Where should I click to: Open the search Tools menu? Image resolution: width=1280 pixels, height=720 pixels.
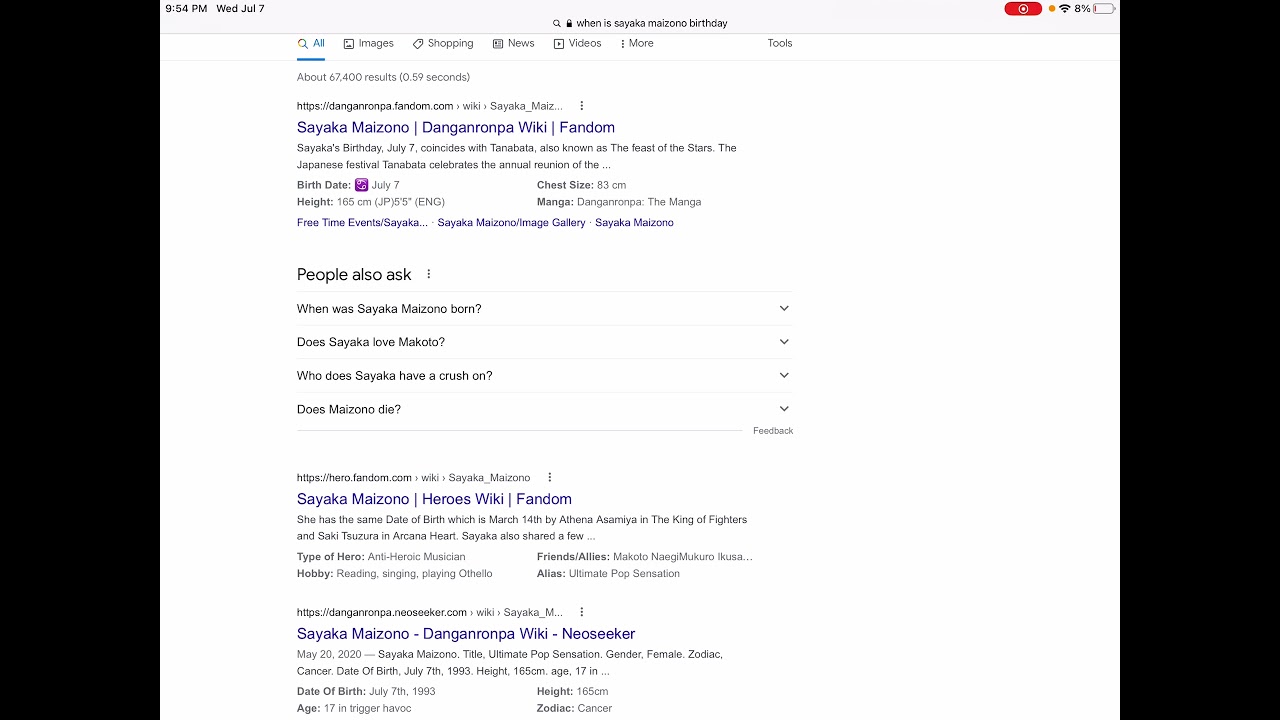[x=780, y=43]
